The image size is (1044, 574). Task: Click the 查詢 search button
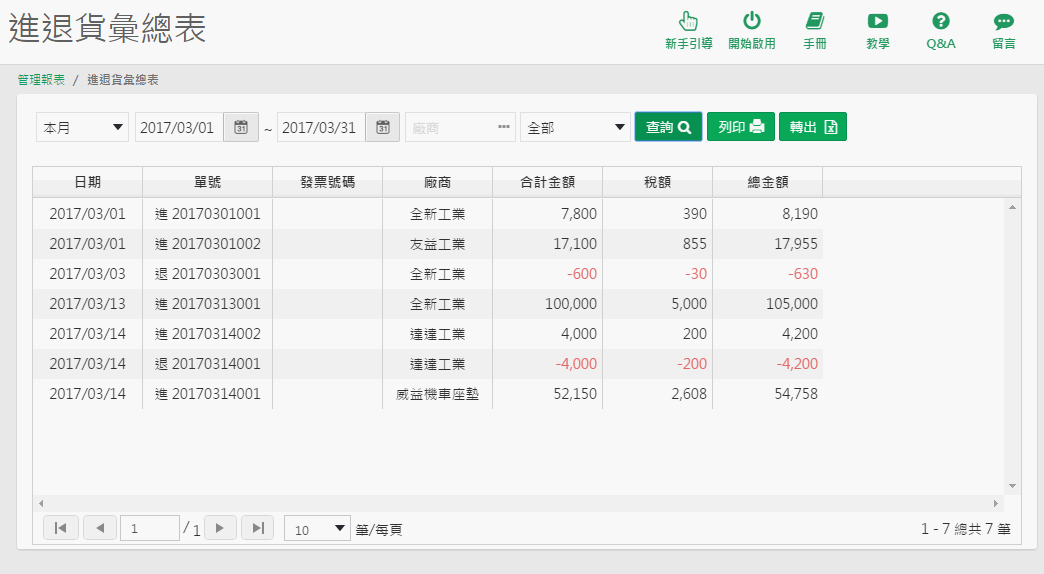pos(668,127)
